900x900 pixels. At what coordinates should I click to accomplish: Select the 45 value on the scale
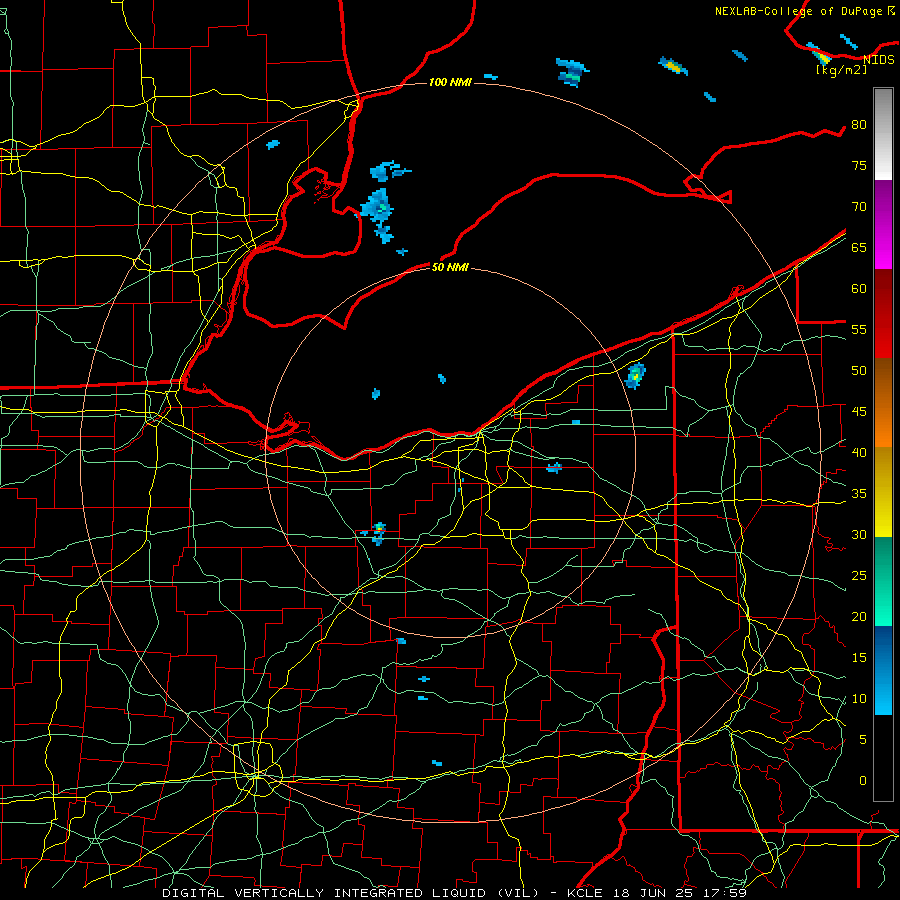tap(859, 412)
